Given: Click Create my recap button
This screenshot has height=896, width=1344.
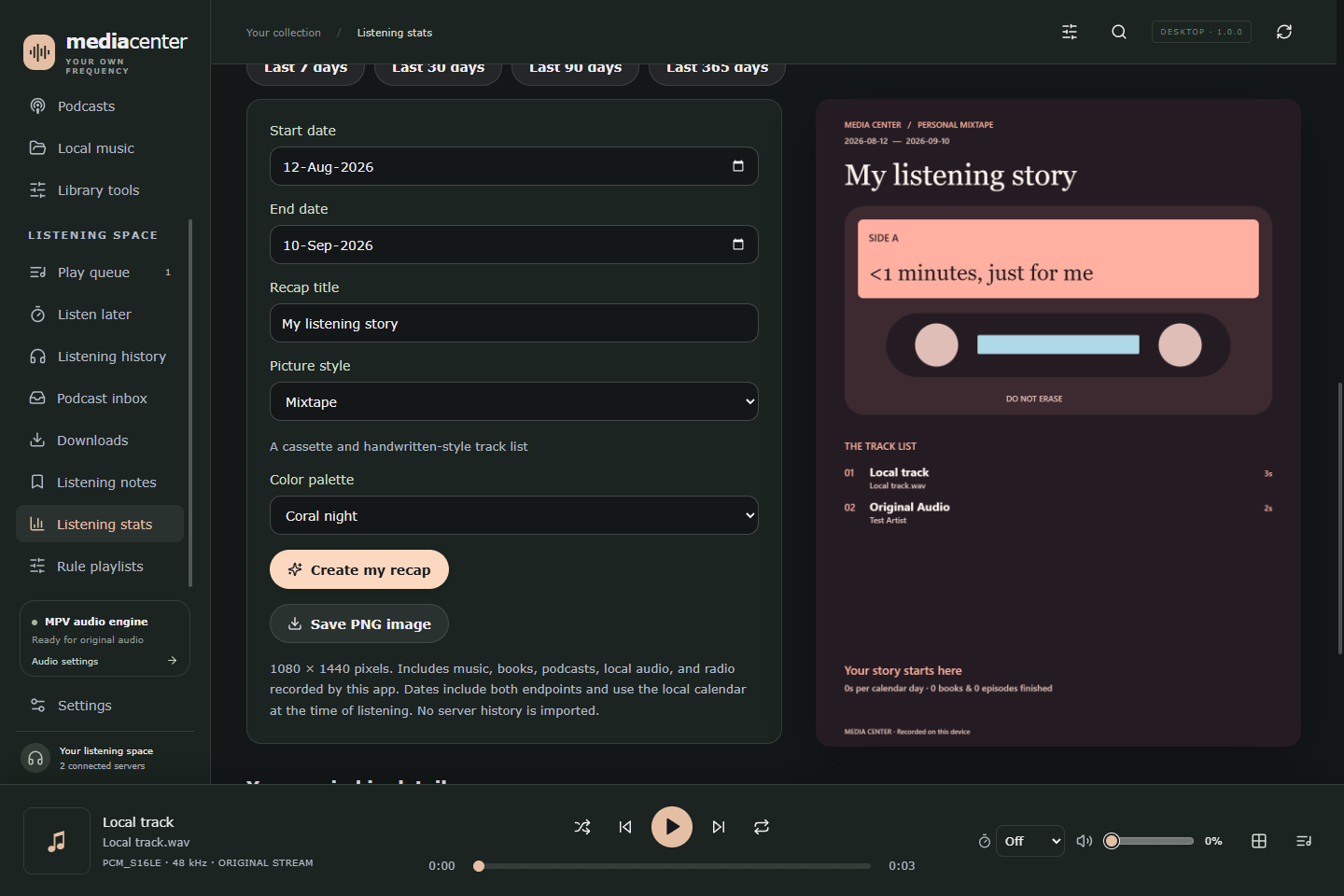Looking at the screenshot, I should point(359,569).
